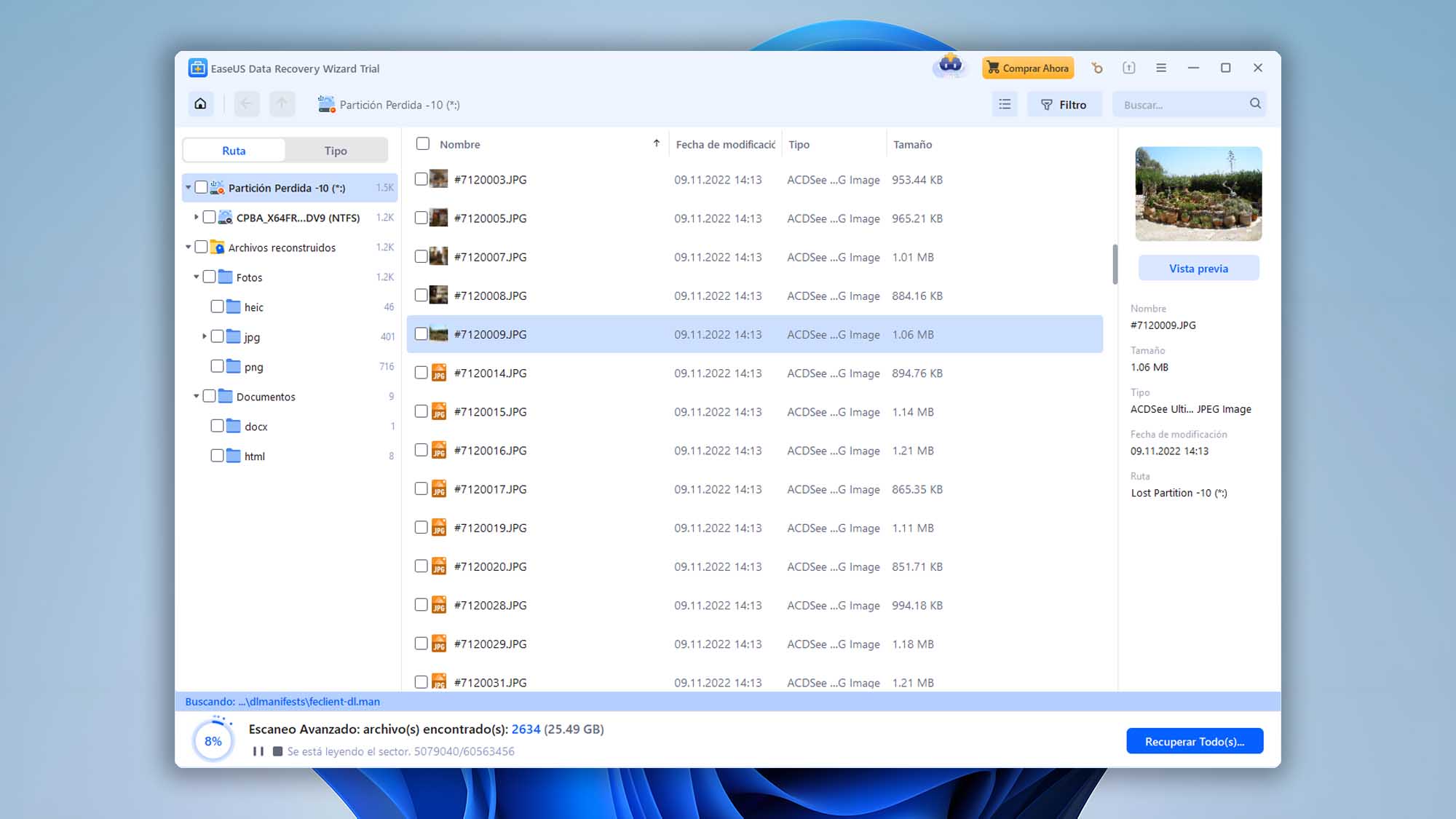Click the docx folder icon

click(x=234, y=426)
